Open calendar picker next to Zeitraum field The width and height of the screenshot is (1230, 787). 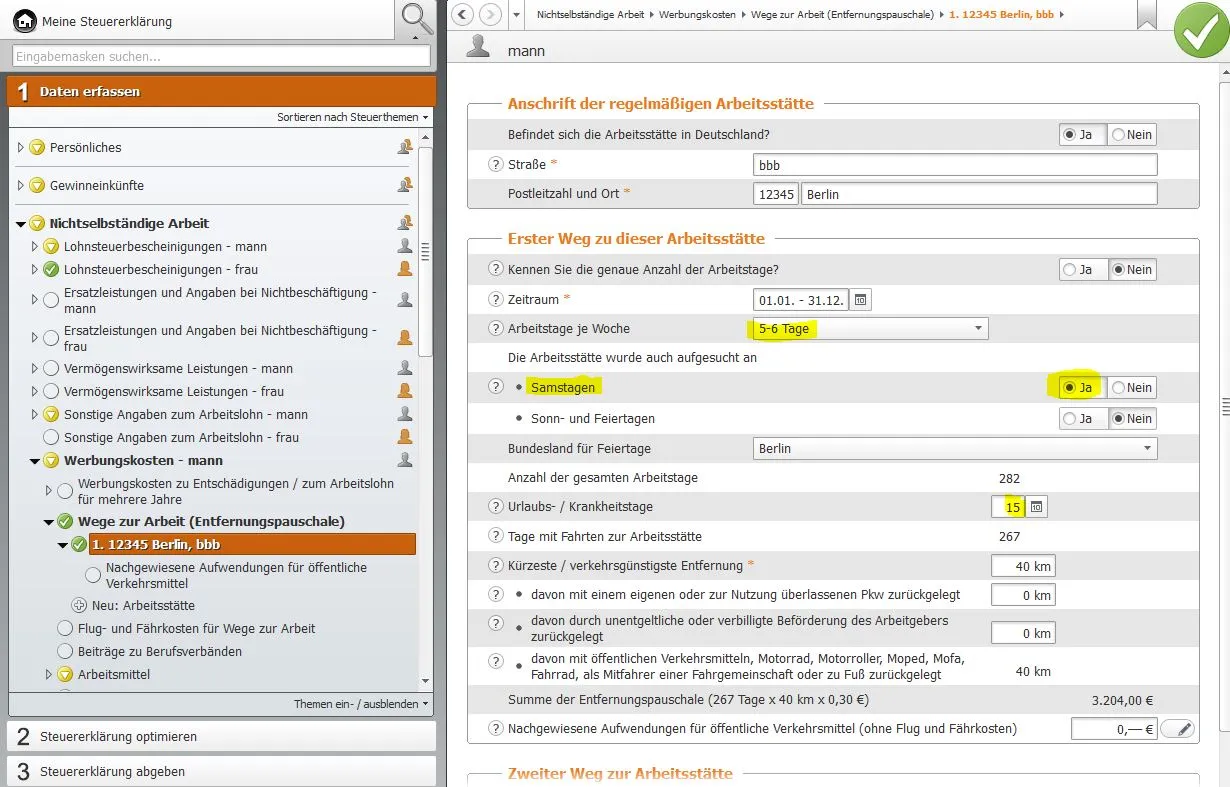pos(860,300)
